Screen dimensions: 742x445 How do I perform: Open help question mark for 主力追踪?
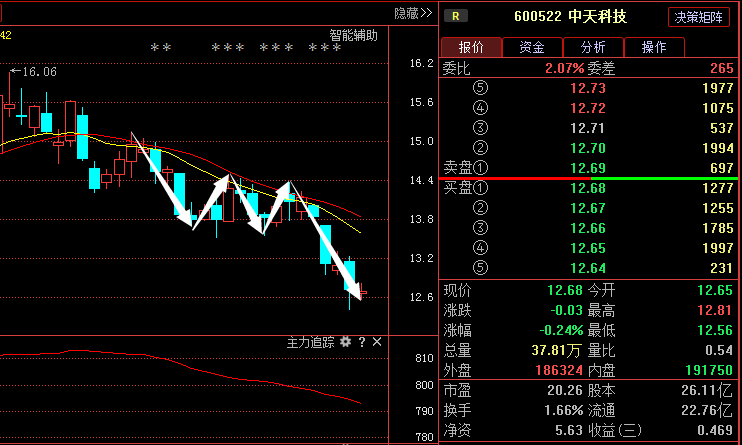[362, 342]
